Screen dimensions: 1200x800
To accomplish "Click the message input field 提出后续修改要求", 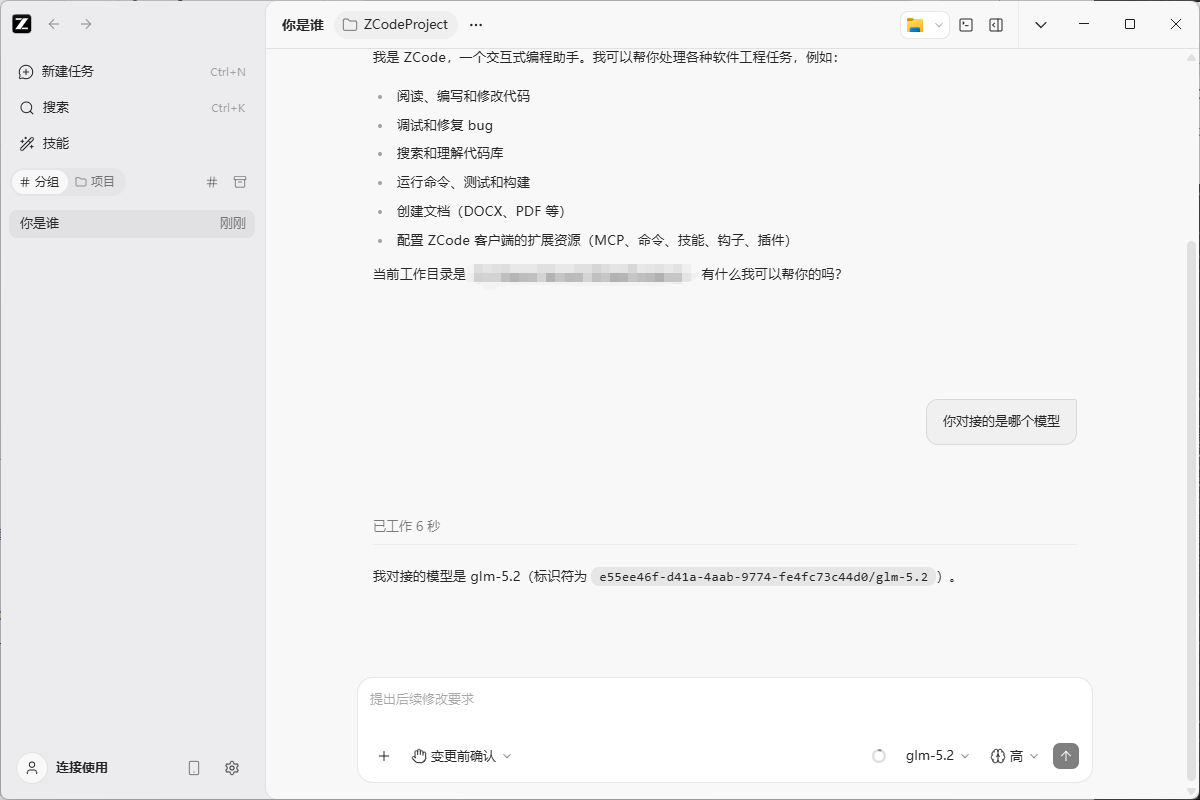I will (725, 700).
